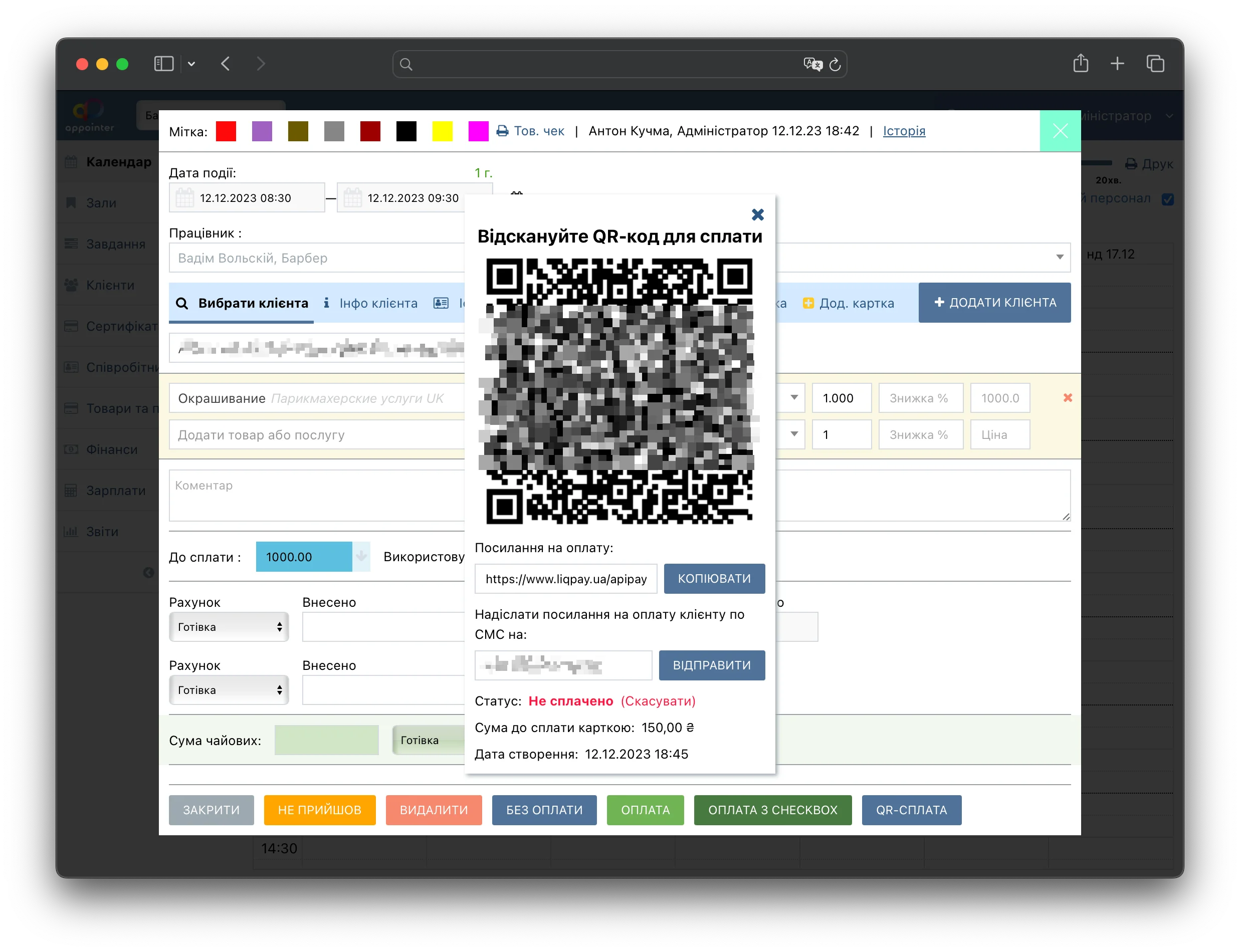This screenshot has width=1240, height=952.
Task: Send SMS link with ВІДПРАВИТИ
Action: 711,665
